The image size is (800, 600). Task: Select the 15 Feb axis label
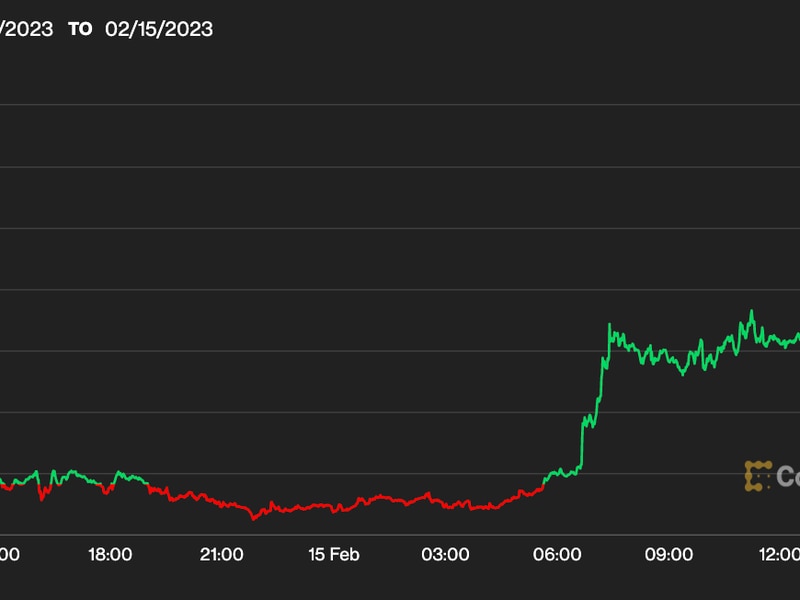click(334, 554)
